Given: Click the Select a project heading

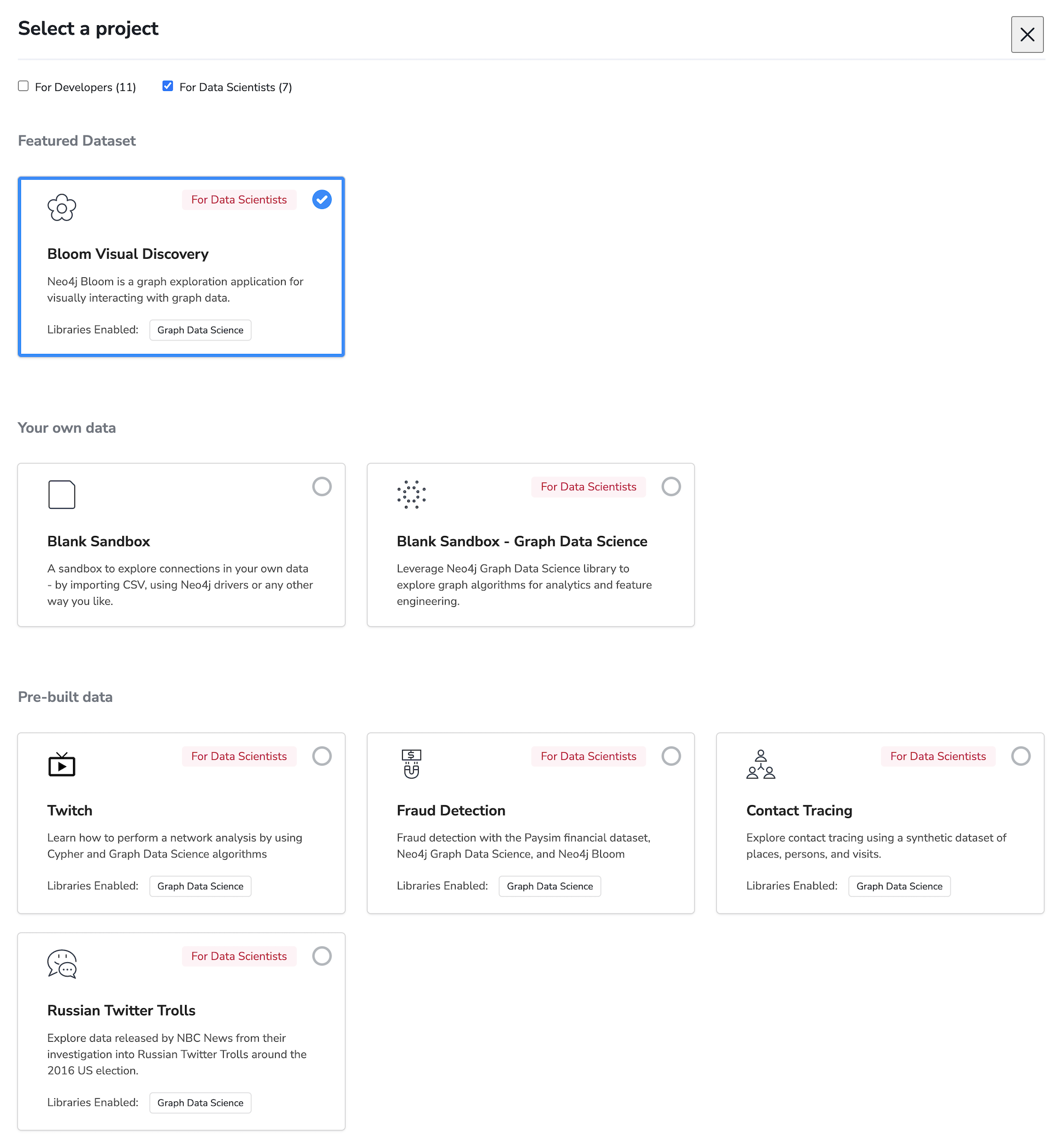Looking at the screenshot, I should click(88, 29).
